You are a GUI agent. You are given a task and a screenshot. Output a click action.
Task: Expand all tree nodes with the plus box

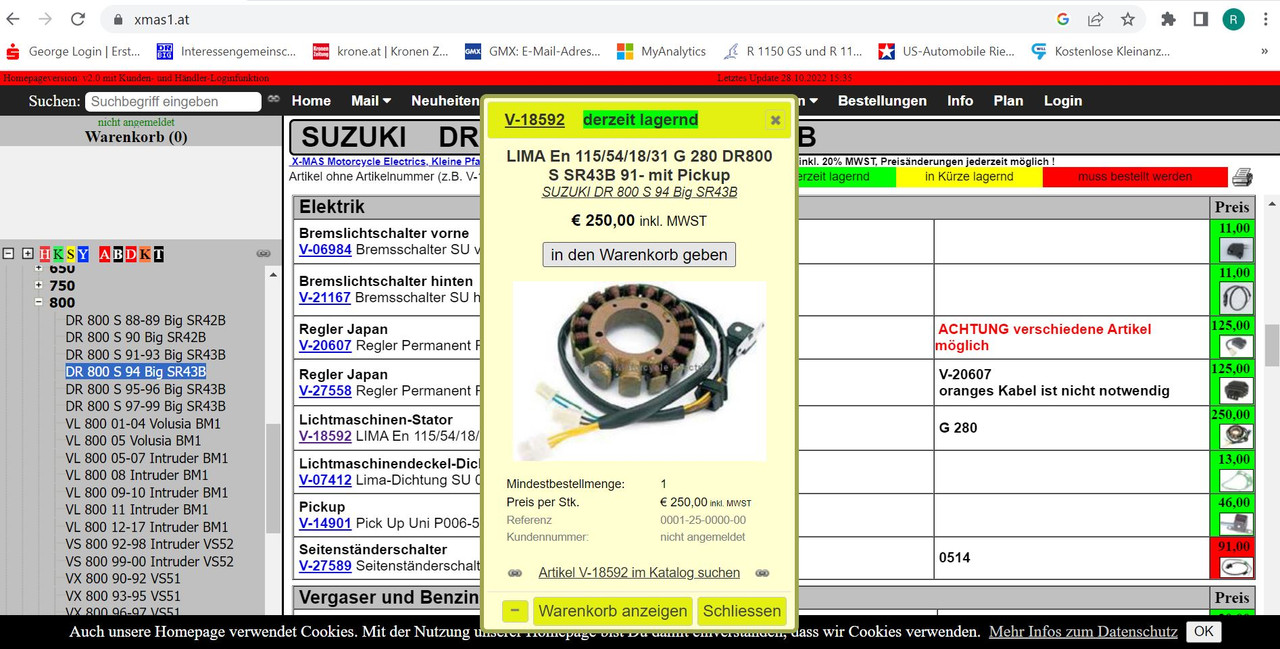(28, 254)
